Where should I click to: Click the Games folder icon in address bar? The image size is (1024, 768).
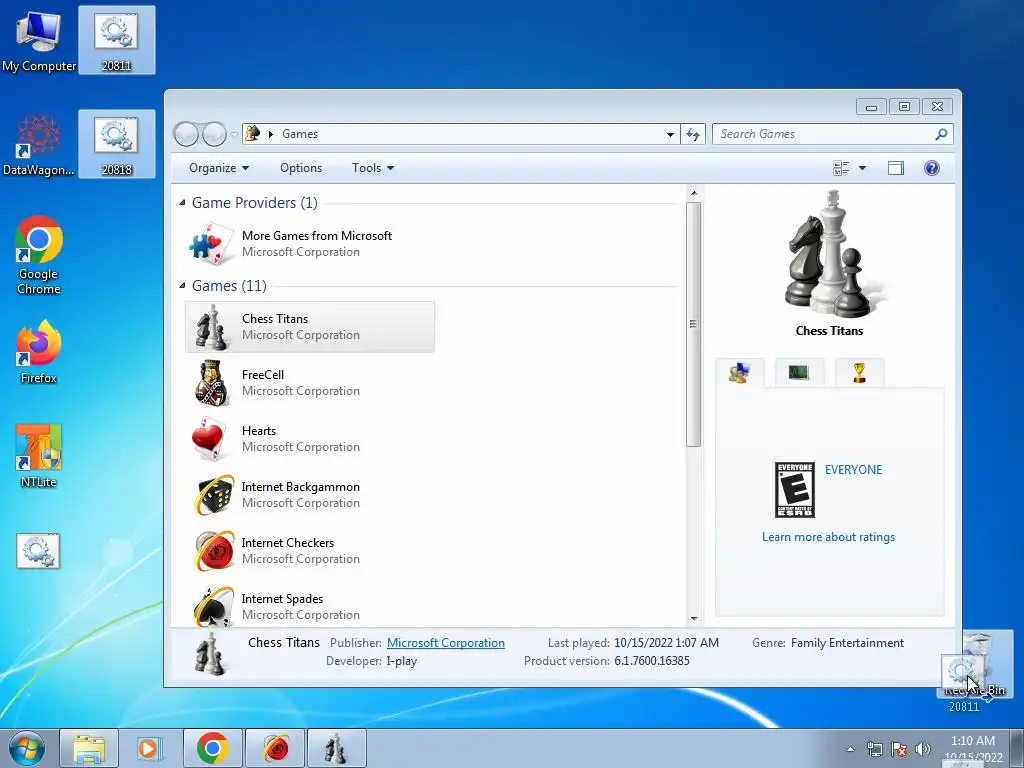coord(252,134)
